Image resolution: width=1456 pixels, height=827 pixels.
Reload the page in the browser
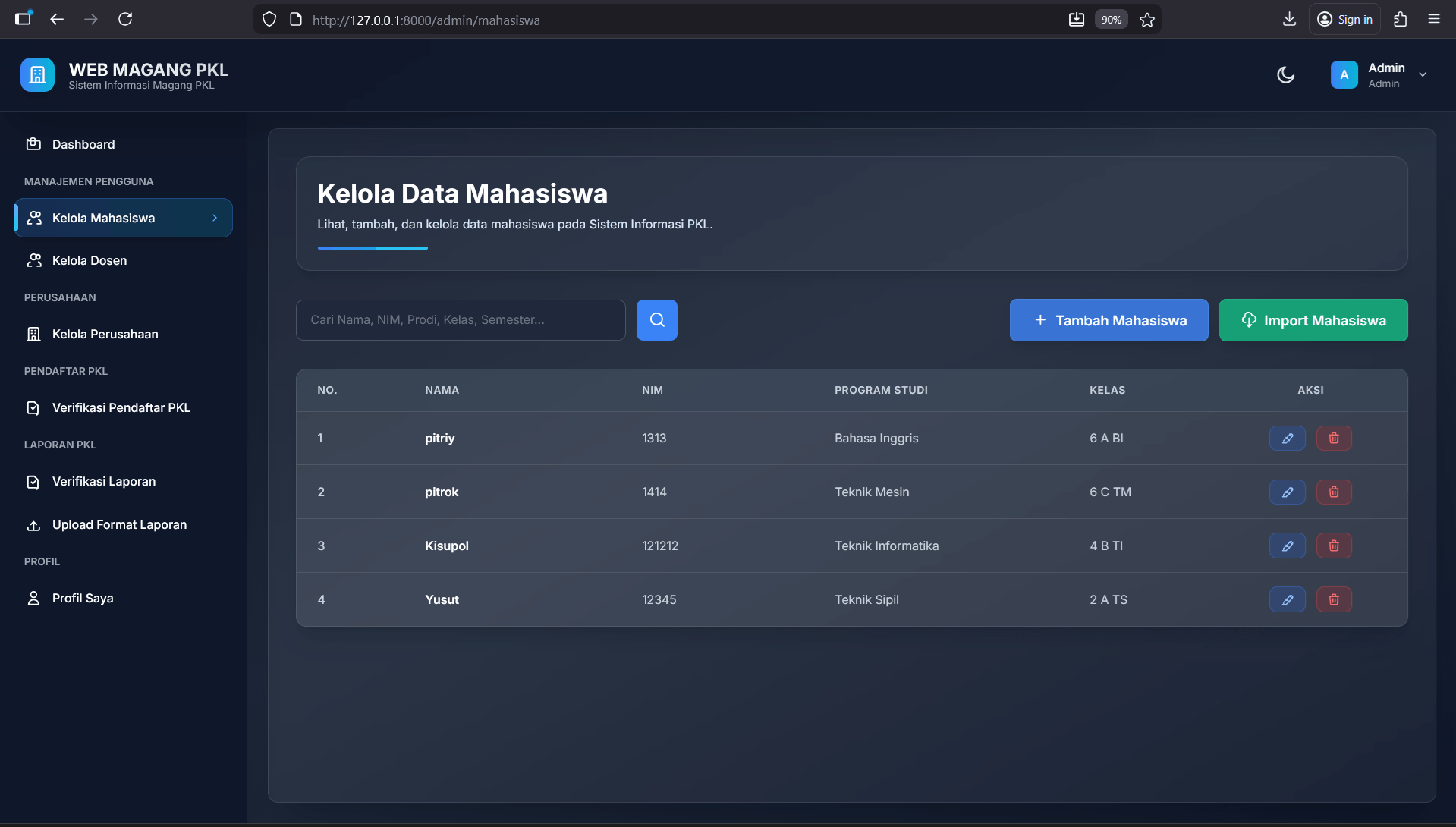[125, 20]
